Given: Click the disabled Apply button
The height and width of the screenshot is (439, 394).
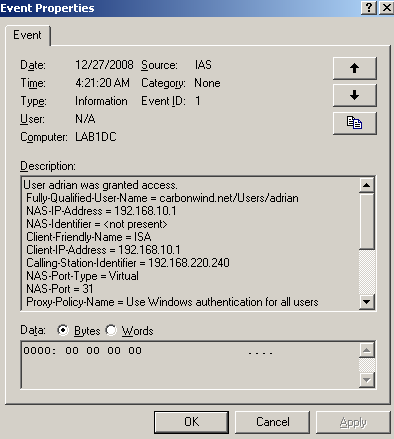Looking at the screenshot, I should (353, 422).
